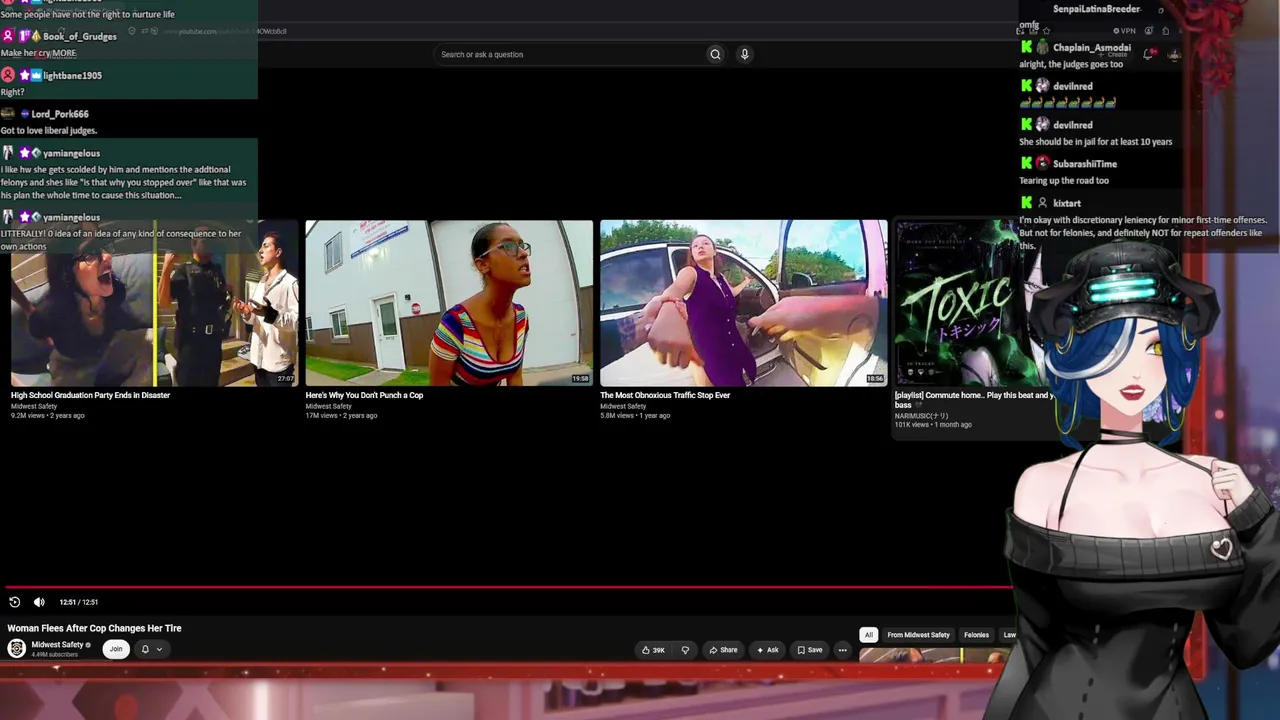Open "High School Graduation Party Ends in Disaster" thumbnail
This screenshot has height=720, width=1280.
pyautogui.click(x=154, y=303)
